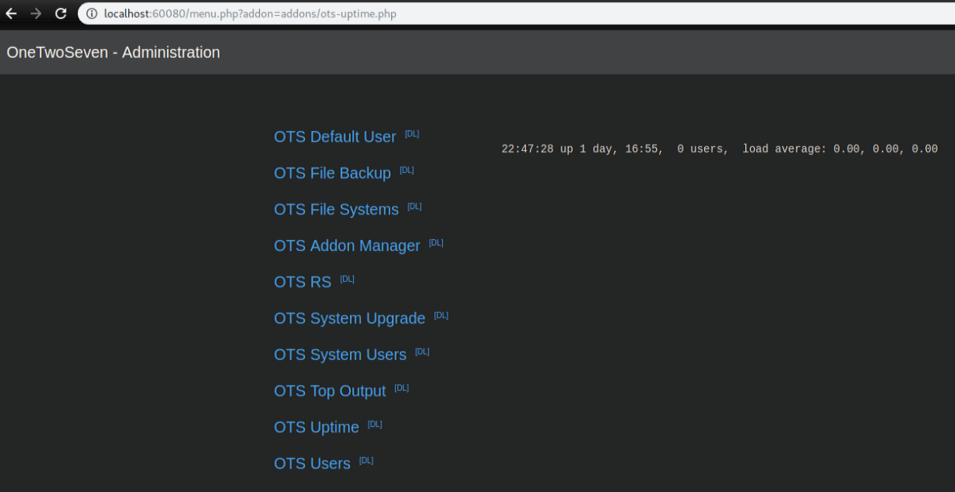Open the OTS Users addon
Image resolution: width=955 pixels, height=492 pixels.
coord(312,464)
